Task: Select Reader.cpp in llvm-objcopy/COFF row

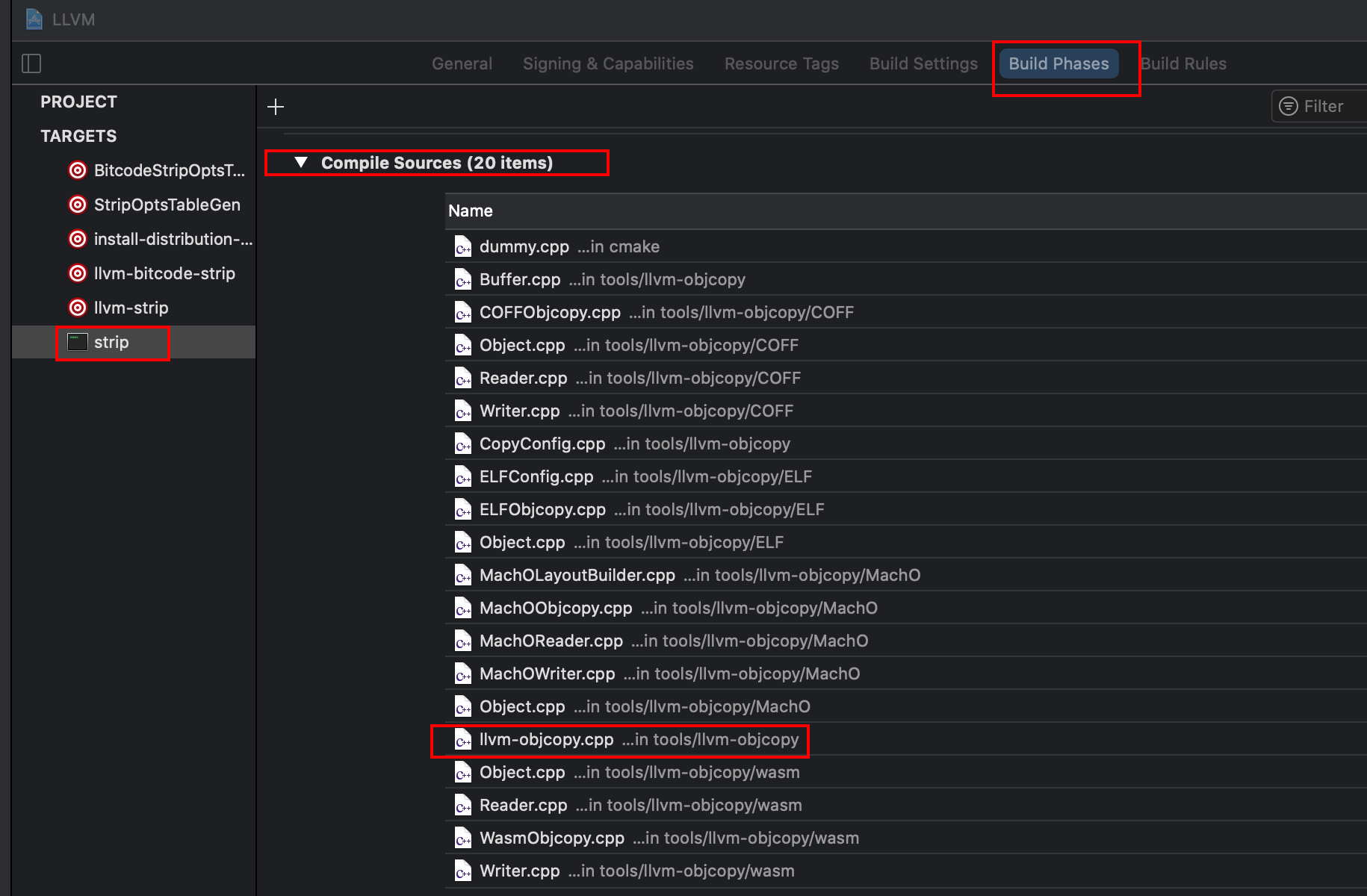Action: [x=905, y=378]
